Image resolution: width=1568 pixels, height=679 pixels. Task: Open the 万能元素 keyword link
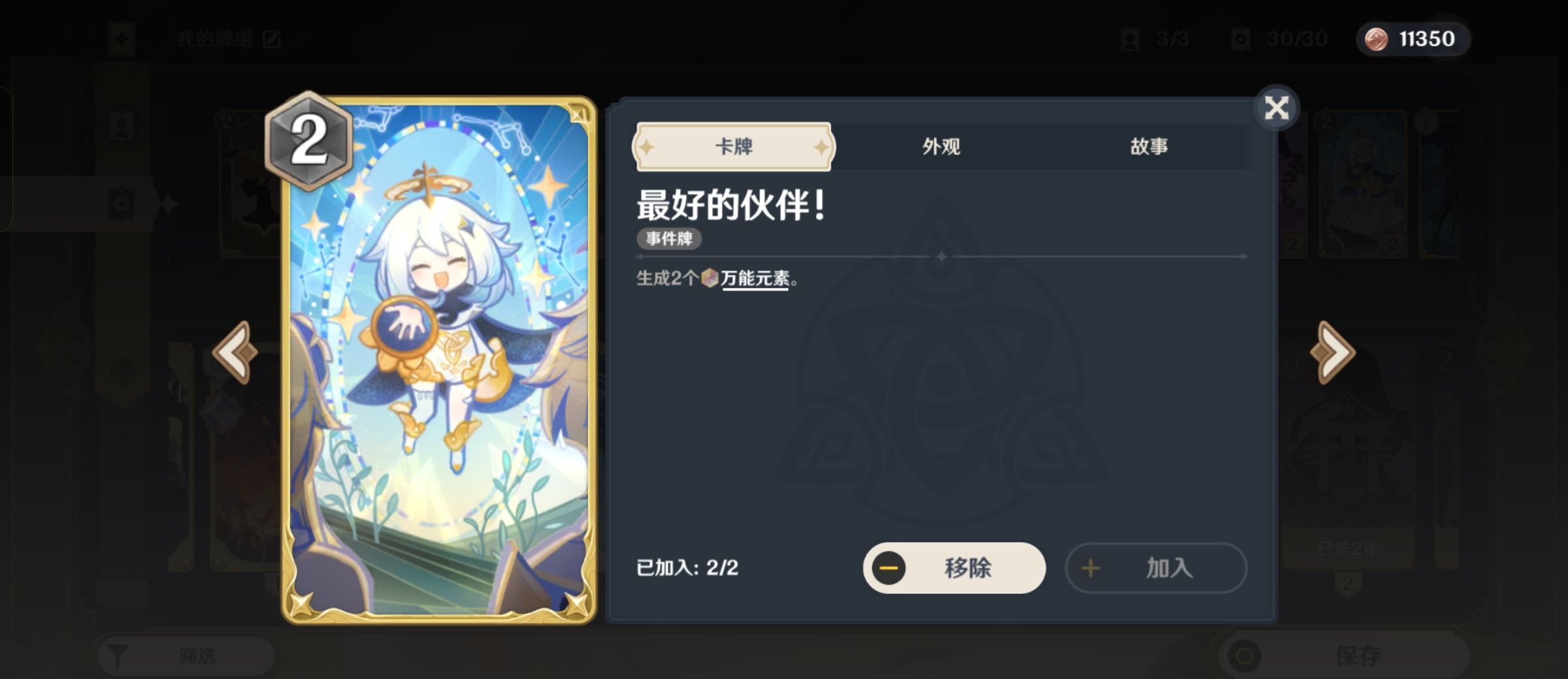(x=755, y=279)
